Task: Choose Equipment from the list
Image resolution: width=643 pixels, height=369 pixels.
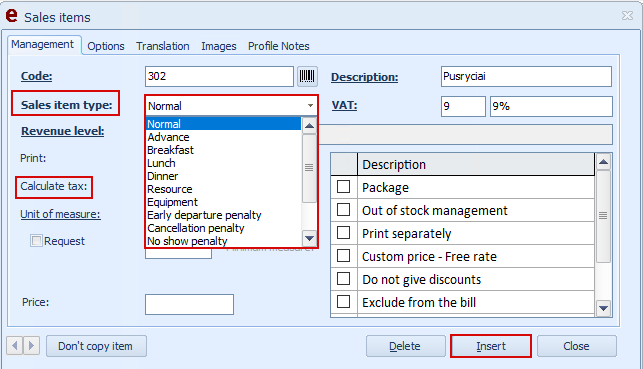Action: pyautogui.click(x=224, y=202)
